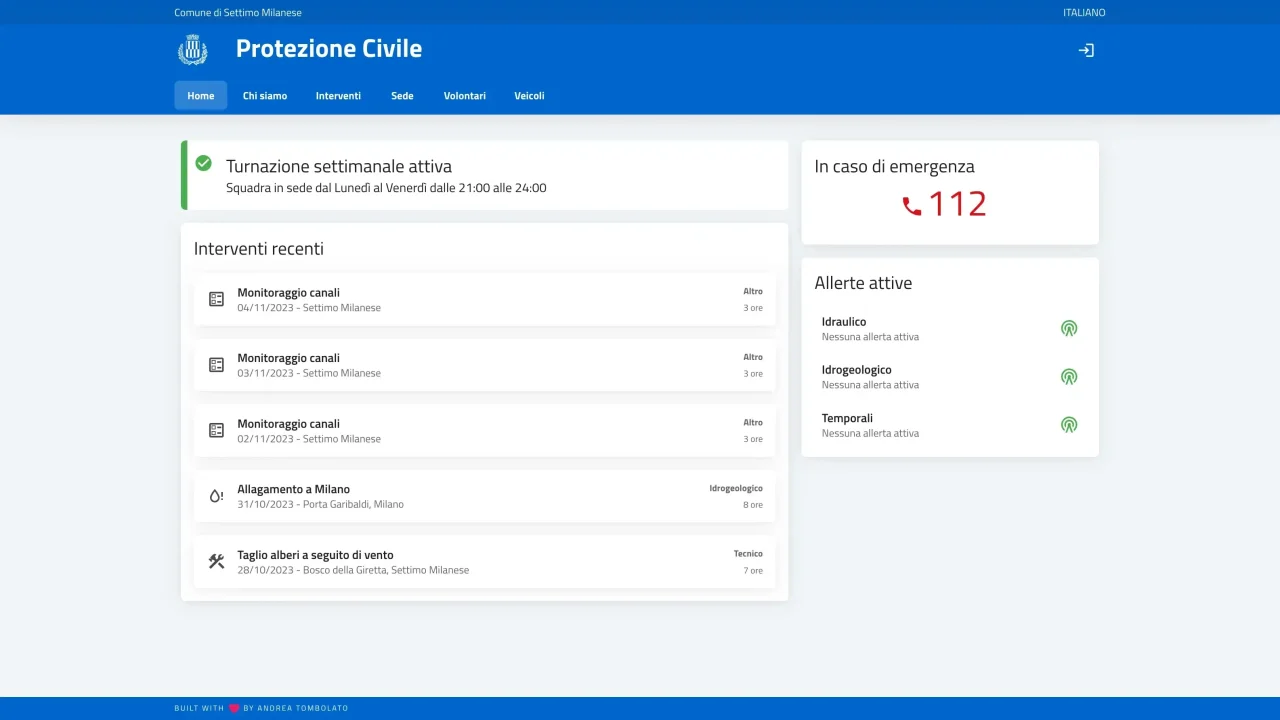Select the Idrogeologico alert row
The image size is (1280, 720).
pos(950,376)
